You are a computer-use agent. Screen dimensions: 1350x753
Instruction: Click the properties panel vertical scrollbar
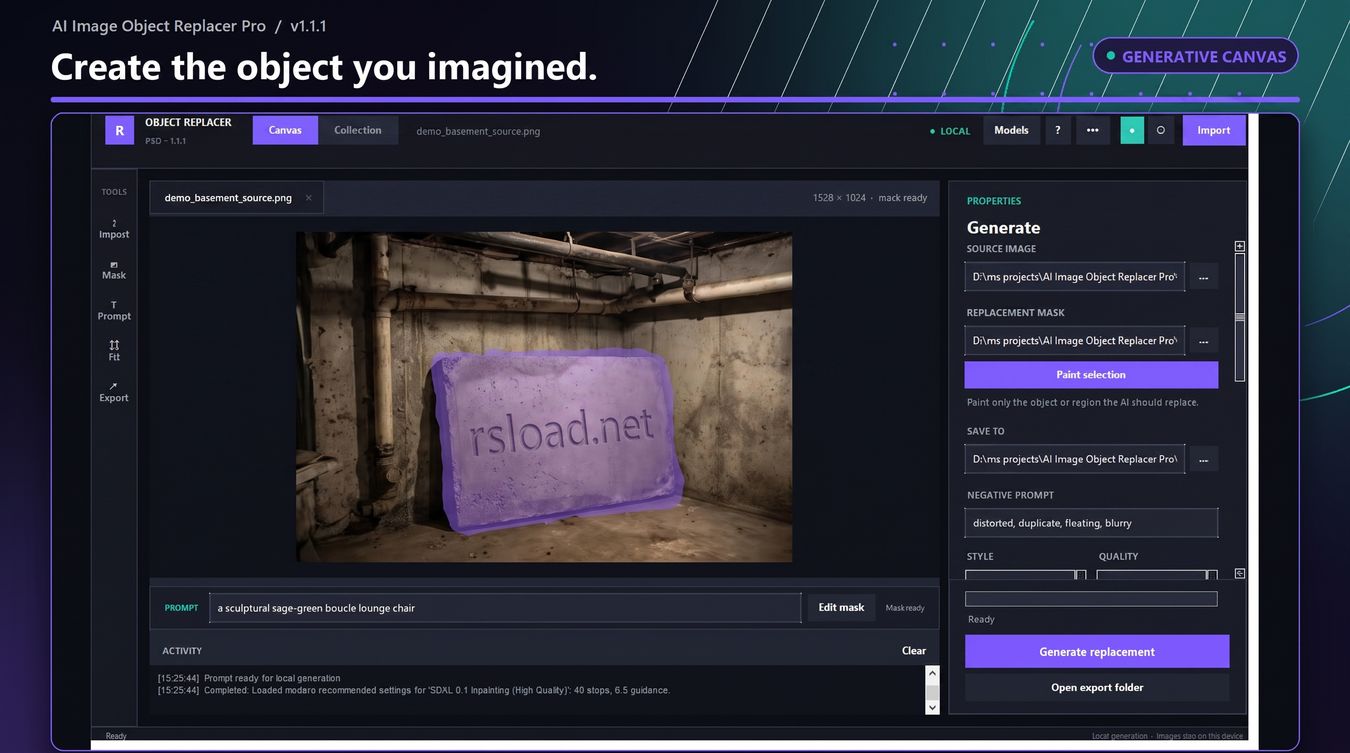[x=1240, y=316]
